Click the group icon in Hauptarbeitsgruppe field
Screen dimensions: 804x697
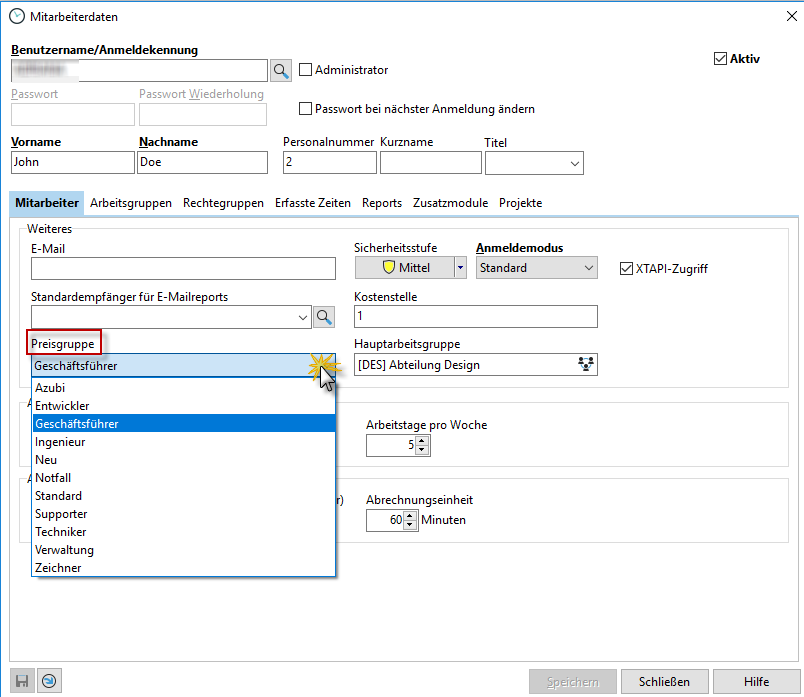tap(586, 365)
